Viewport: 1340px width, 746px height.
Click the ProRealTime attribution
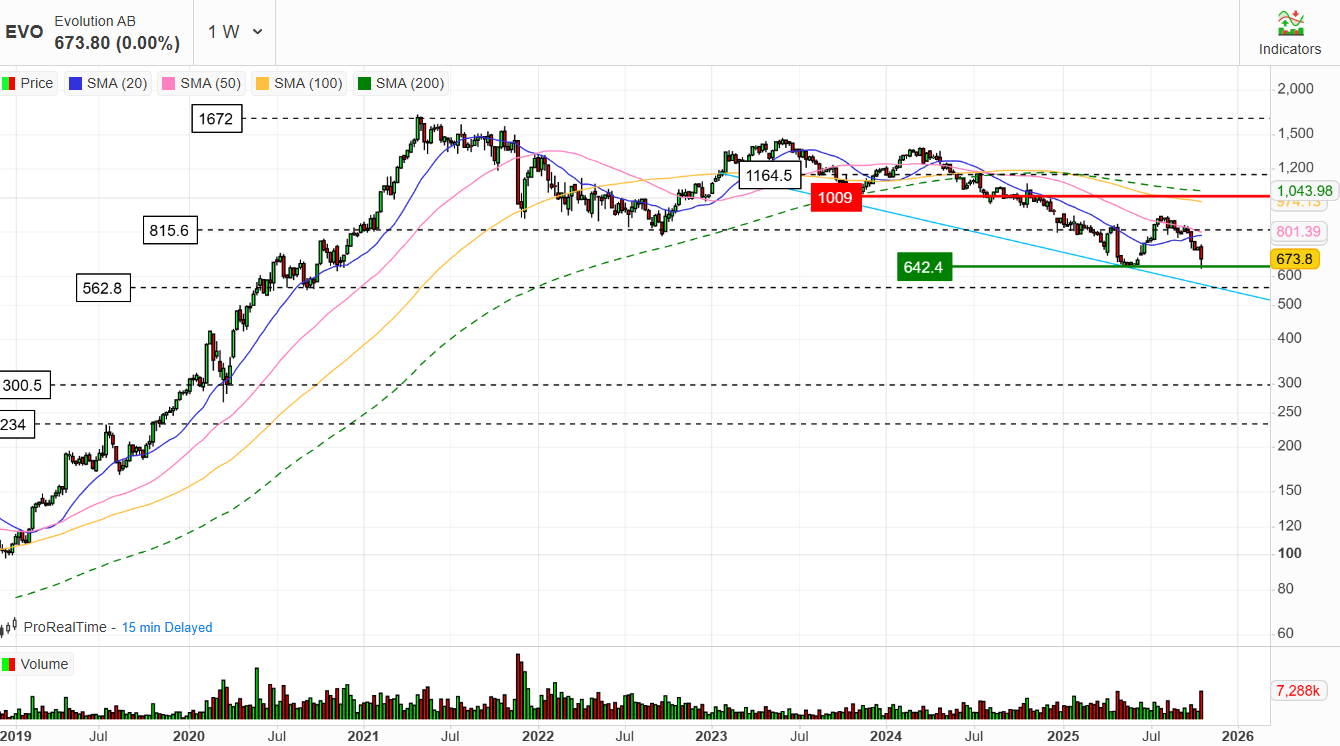(65, 627)
